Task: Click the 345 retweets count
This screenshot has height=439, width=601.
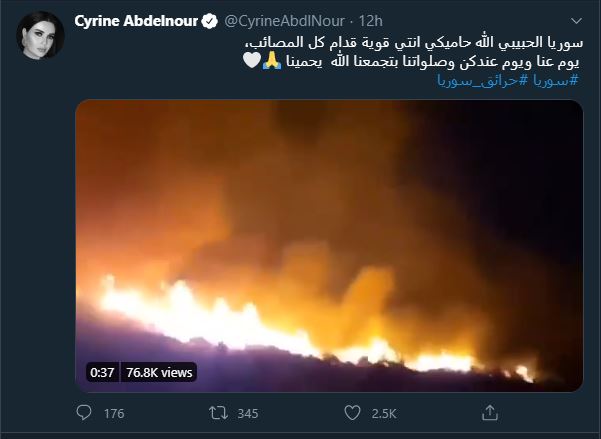Action: pyautogui.click(x=248, y=413)
